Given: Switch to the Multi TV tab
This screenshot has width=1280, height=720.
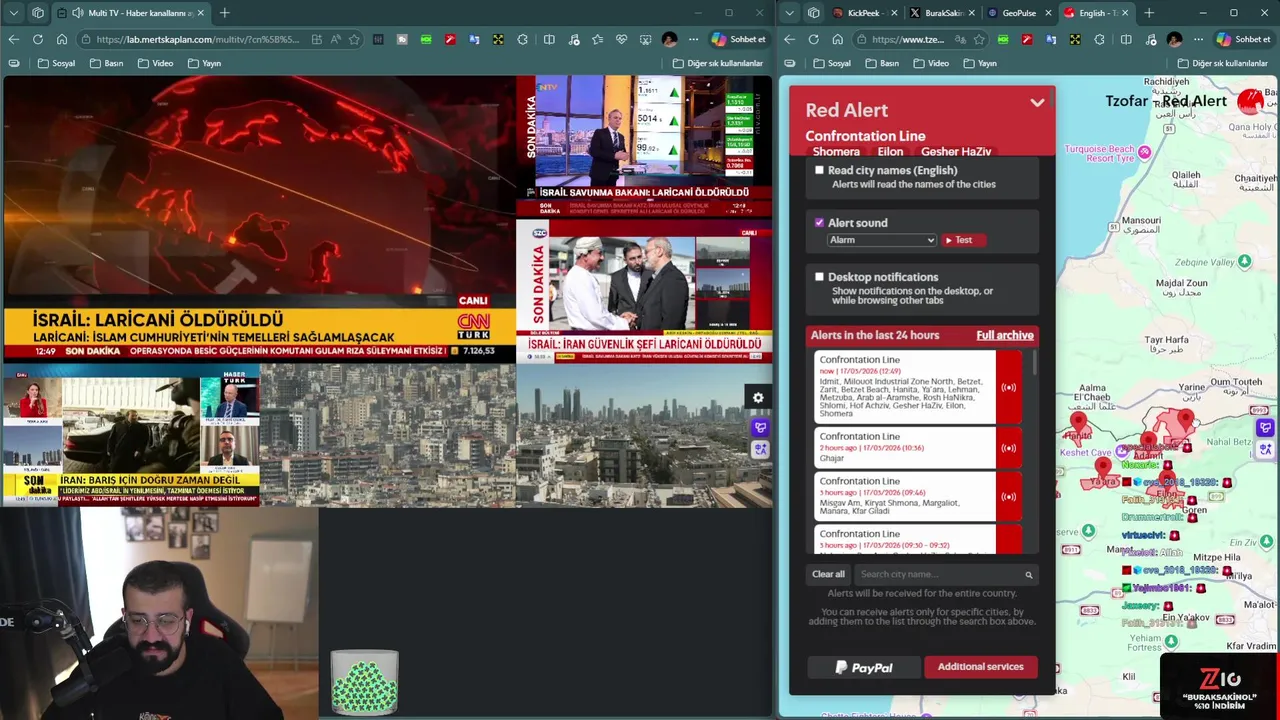Looking at the screenshot, I should click(x=130, y=13).
